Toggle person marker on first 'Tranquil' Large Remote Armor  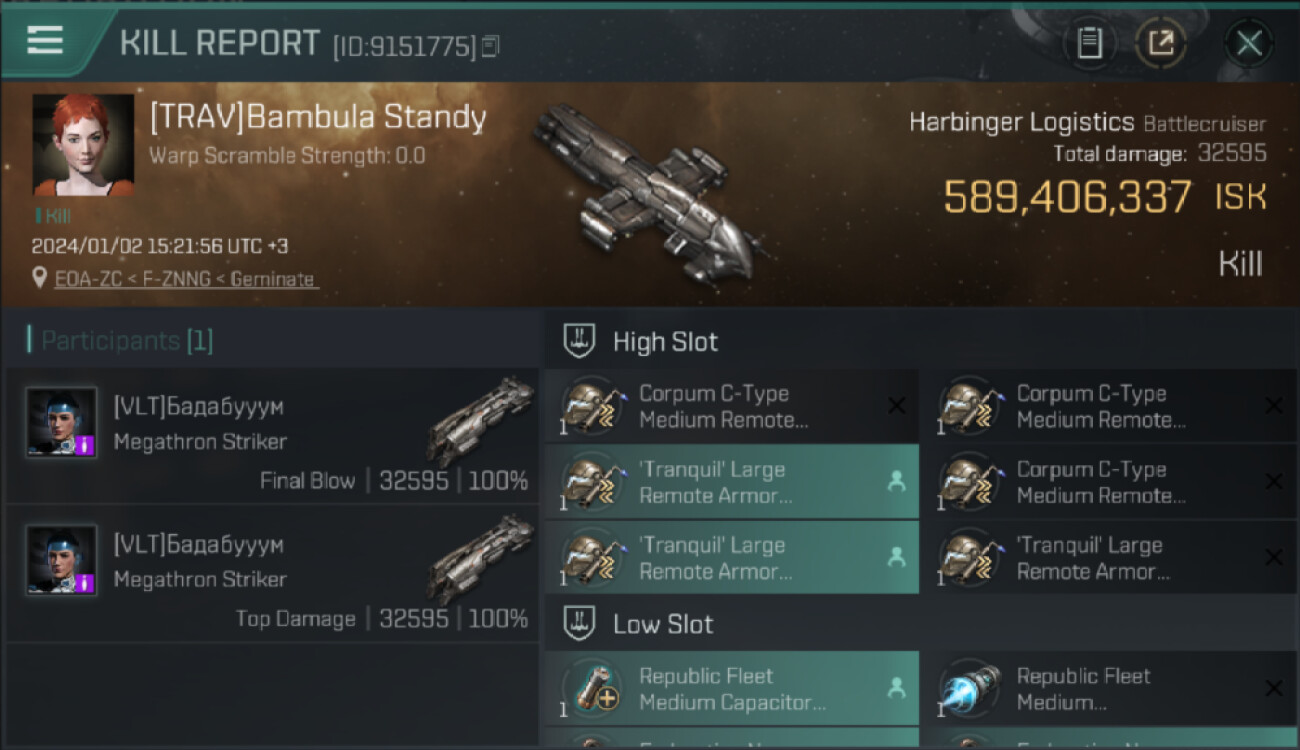(896, 482)
